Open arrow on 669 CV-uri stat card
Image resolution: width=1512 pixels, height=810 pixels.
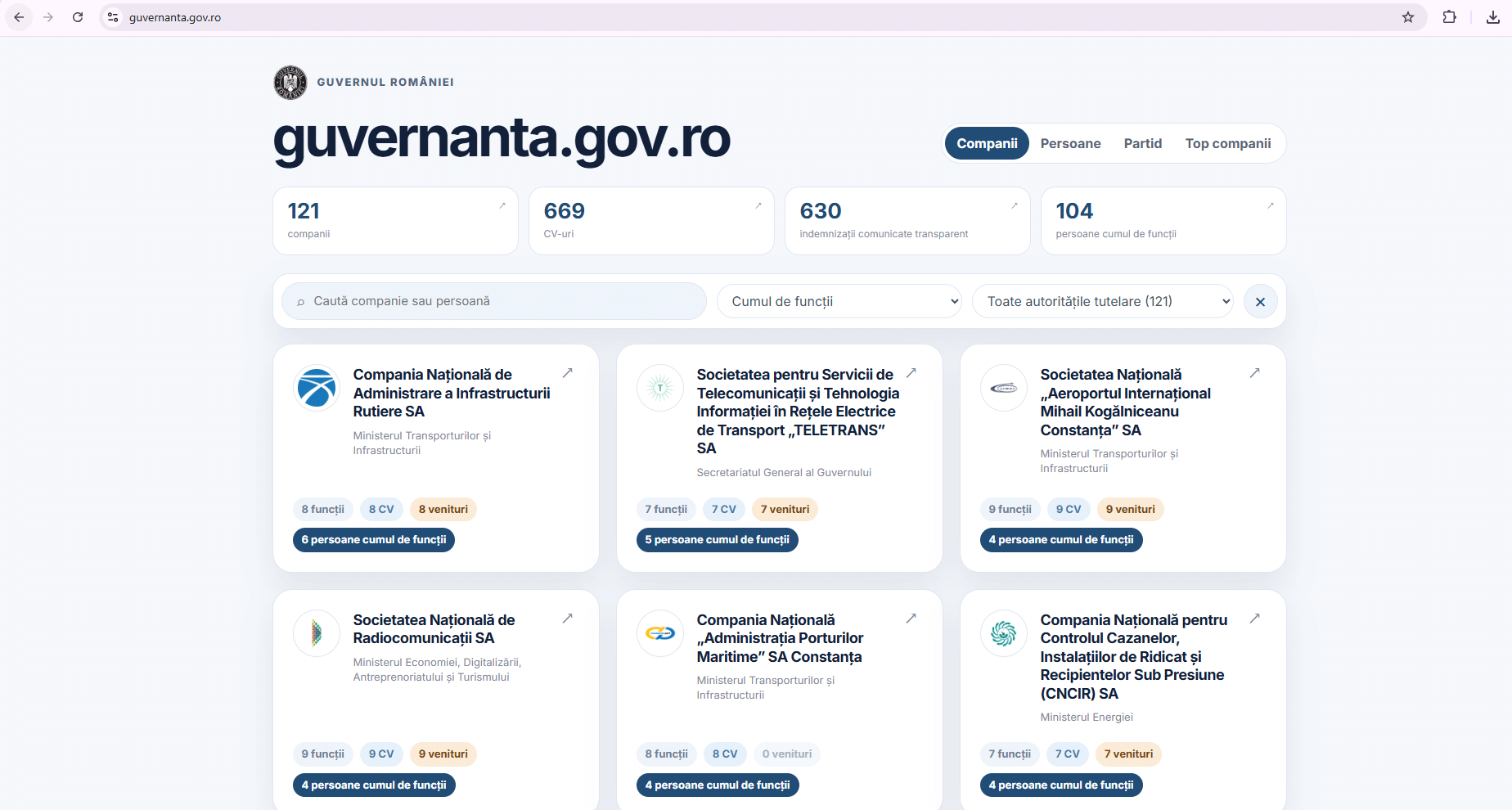[758, 205]
